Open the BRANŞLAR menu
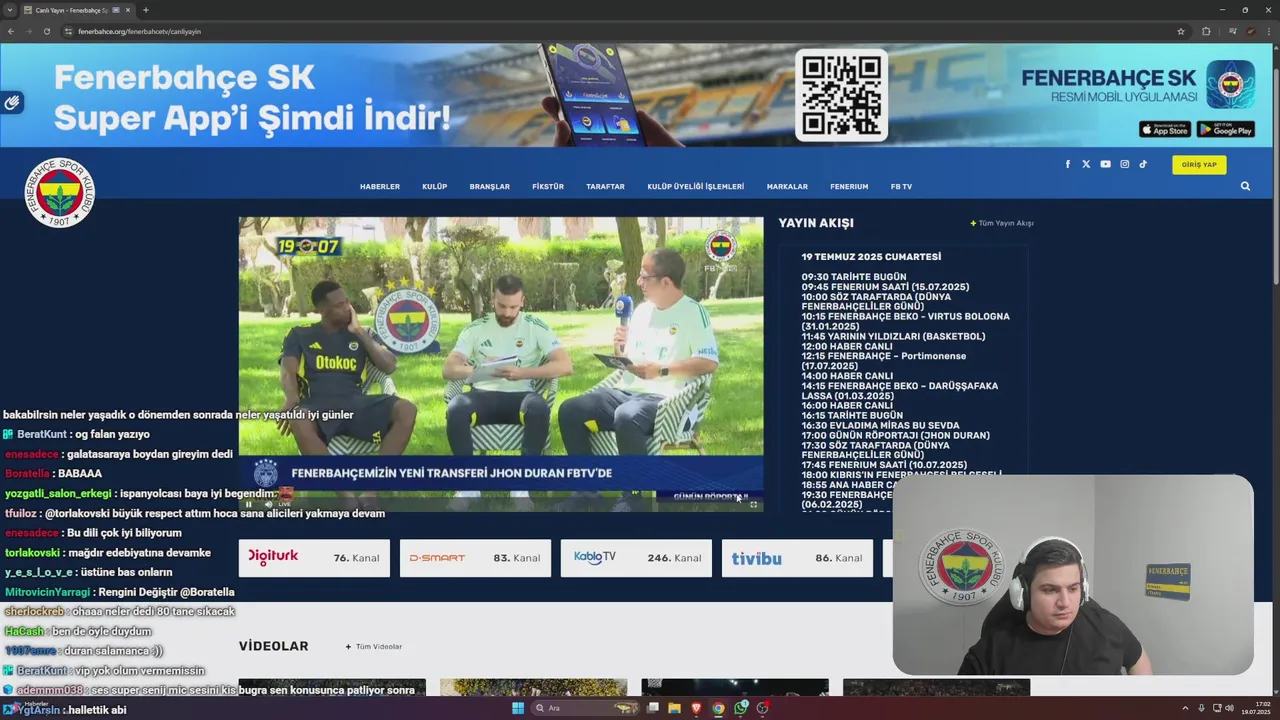 point(490,186)
